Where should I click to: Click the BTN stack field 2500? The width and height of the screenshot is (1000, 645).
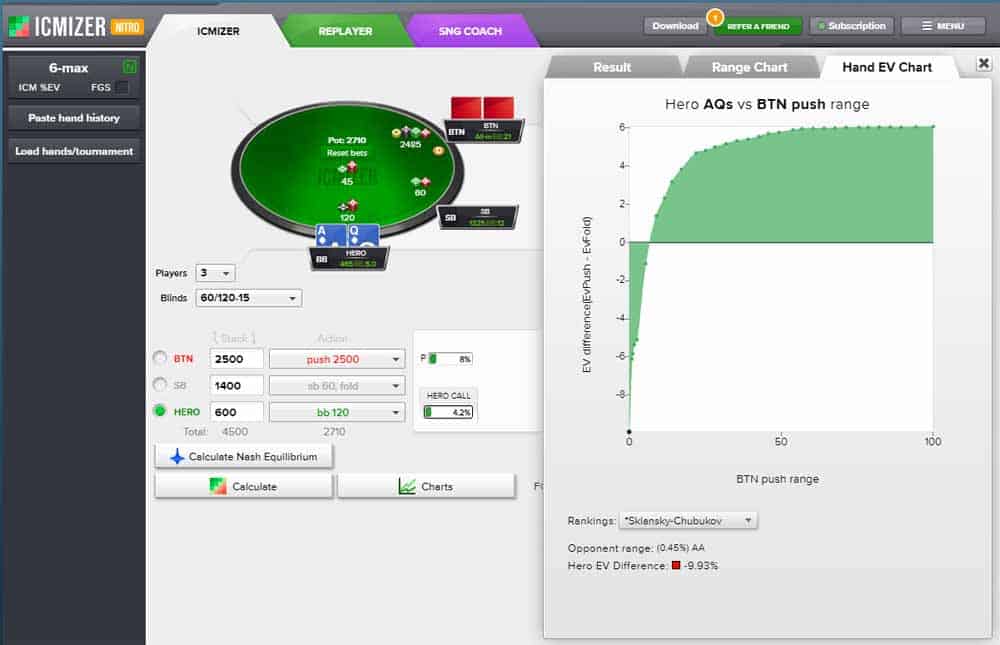(236, 359)
